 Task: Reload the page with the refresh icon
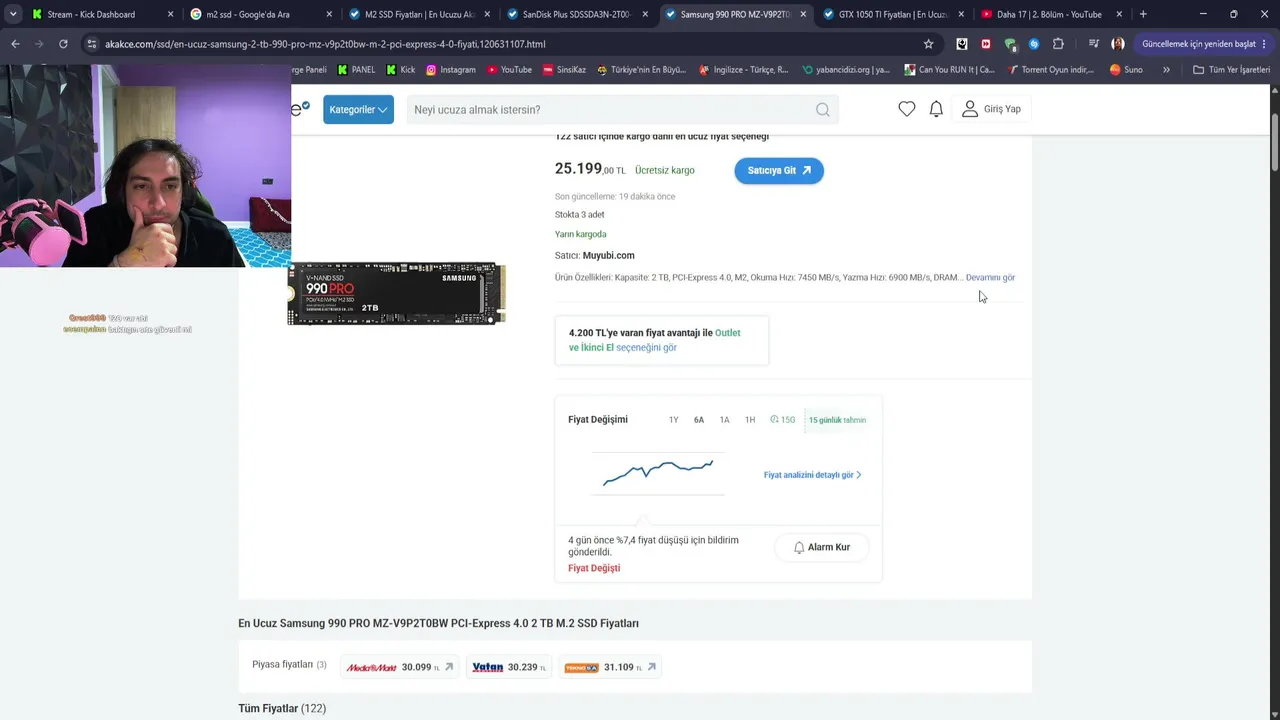point(63,44)
